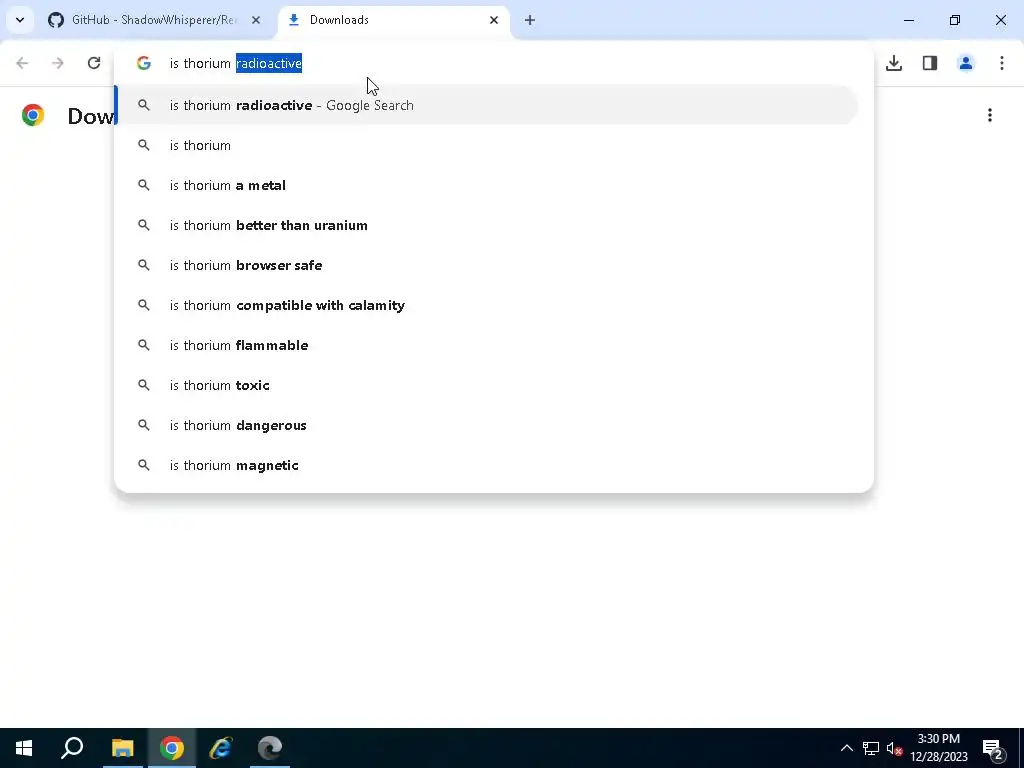Toggle the side panel icon

click(x=930, y=63)
